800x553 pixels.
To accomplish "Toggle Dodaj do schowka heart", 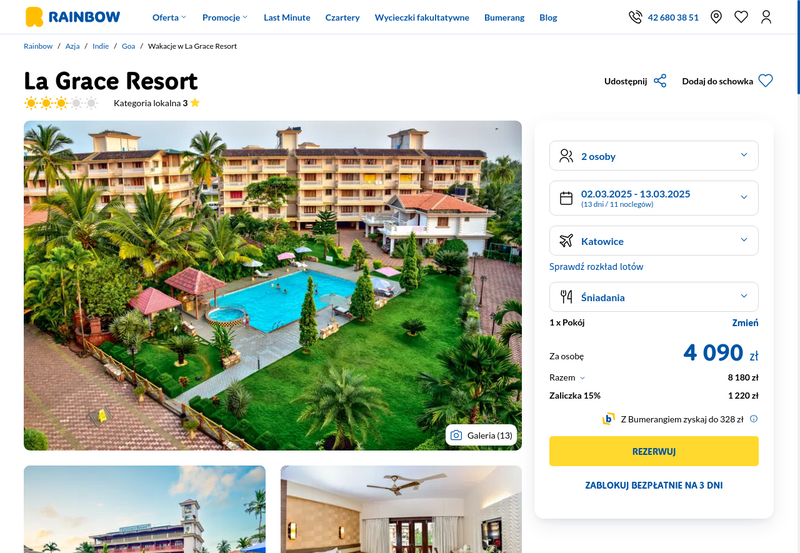I will [x=765, y=81].
